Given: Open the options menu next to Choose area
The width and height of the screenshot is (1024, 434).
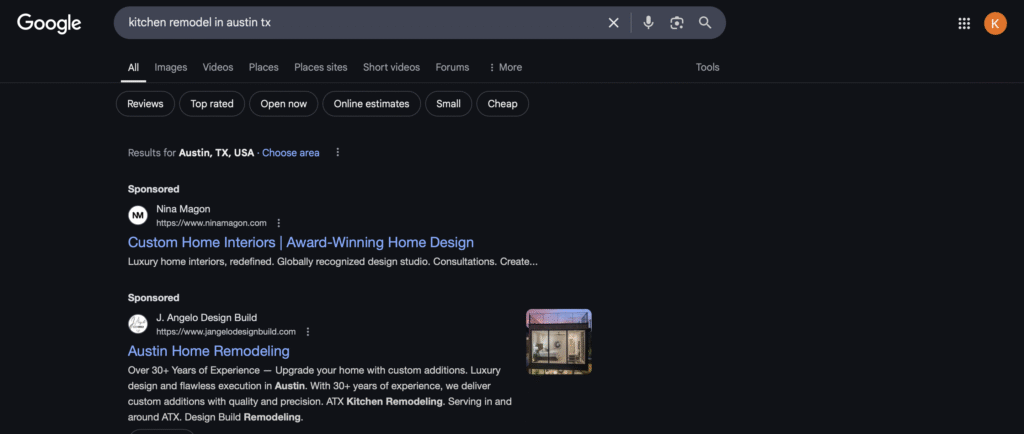Looking at the screenshot, I should pyautogui.click(x=338, y=152).
